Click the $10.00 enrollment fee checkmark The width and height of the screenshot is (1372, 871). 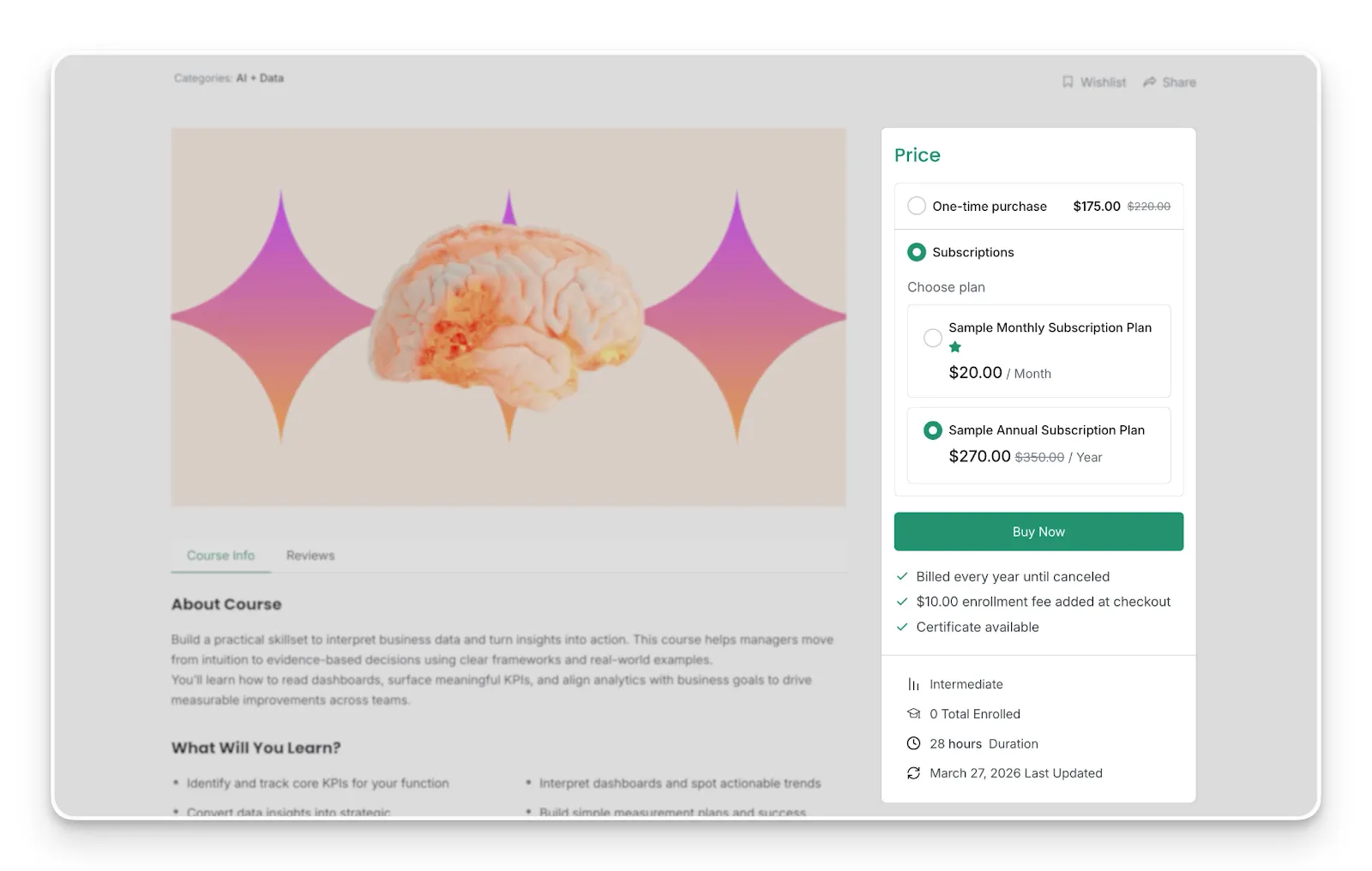(902, 602)
